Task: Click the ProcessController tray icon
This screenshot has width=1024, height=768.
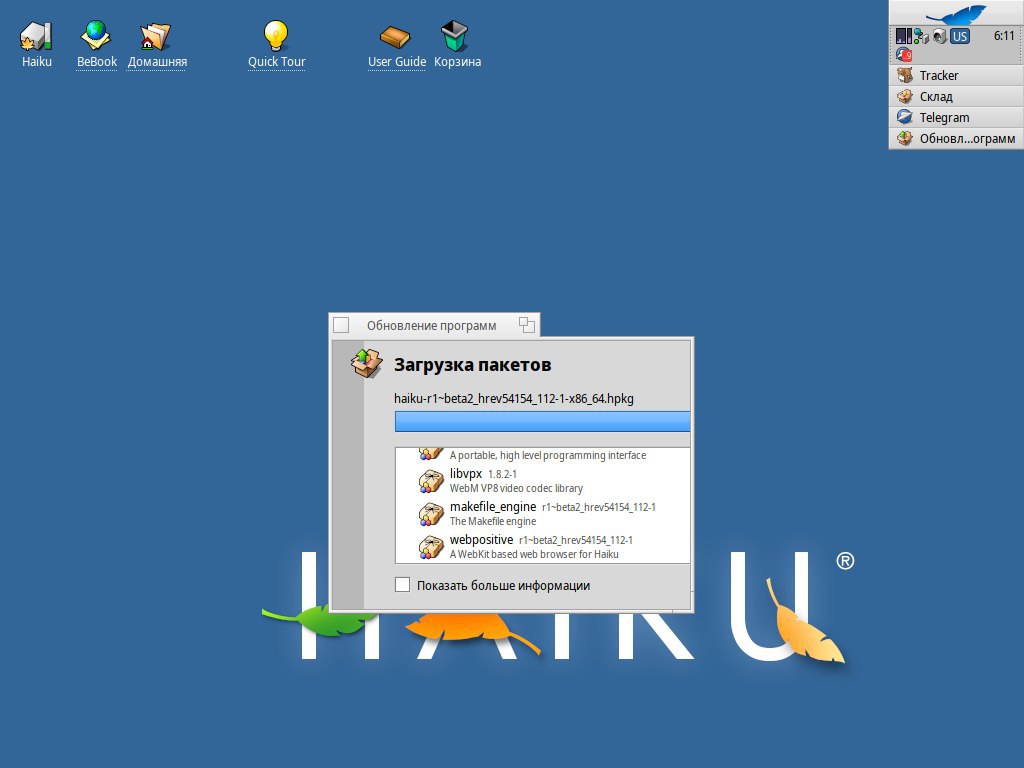Action: (x=903, y=36)
